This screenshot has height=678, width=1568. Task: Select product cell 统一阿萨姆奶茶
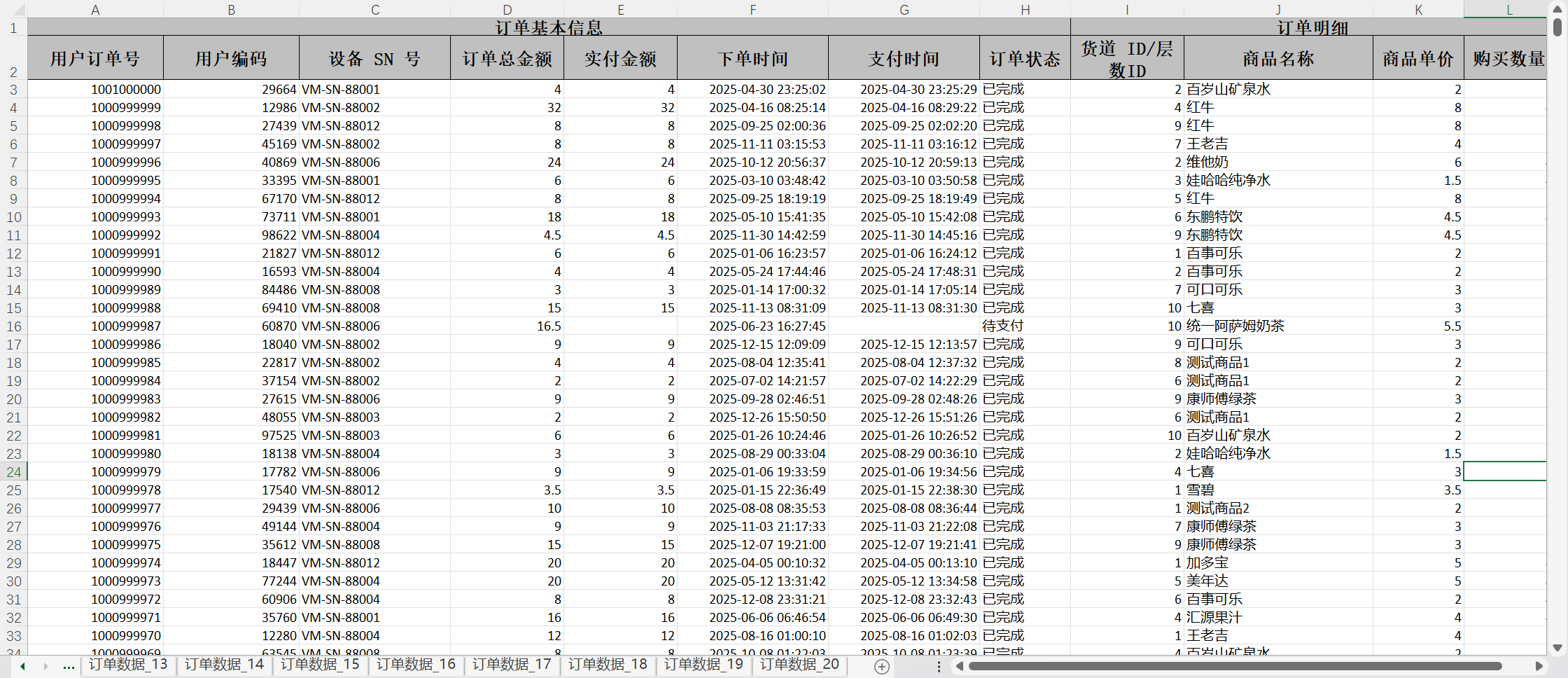[x=1278, y=326]
